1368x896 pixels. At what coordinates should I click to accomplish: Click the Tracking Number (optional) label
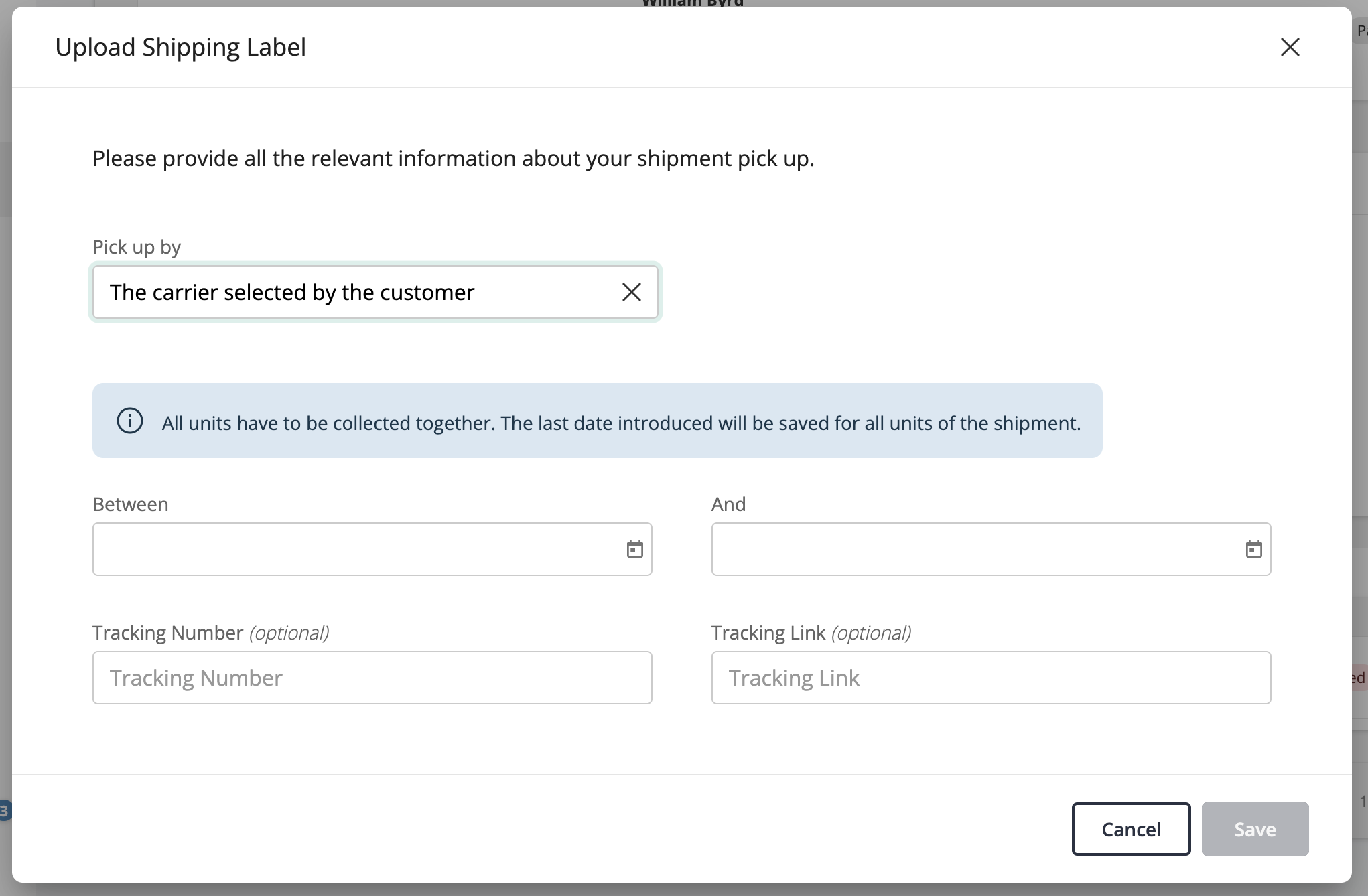[x=210, y=633]
